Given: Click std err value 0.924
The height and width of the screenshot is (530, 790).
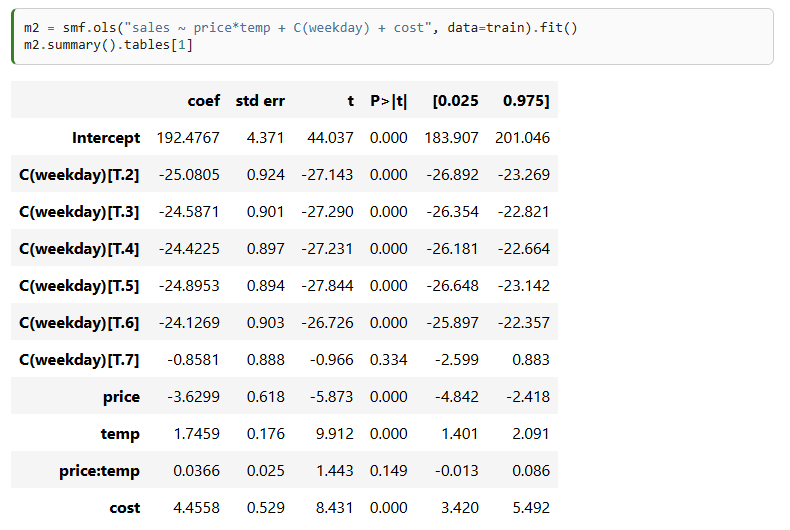Looking at the screenshot, I should click(266, 175).
